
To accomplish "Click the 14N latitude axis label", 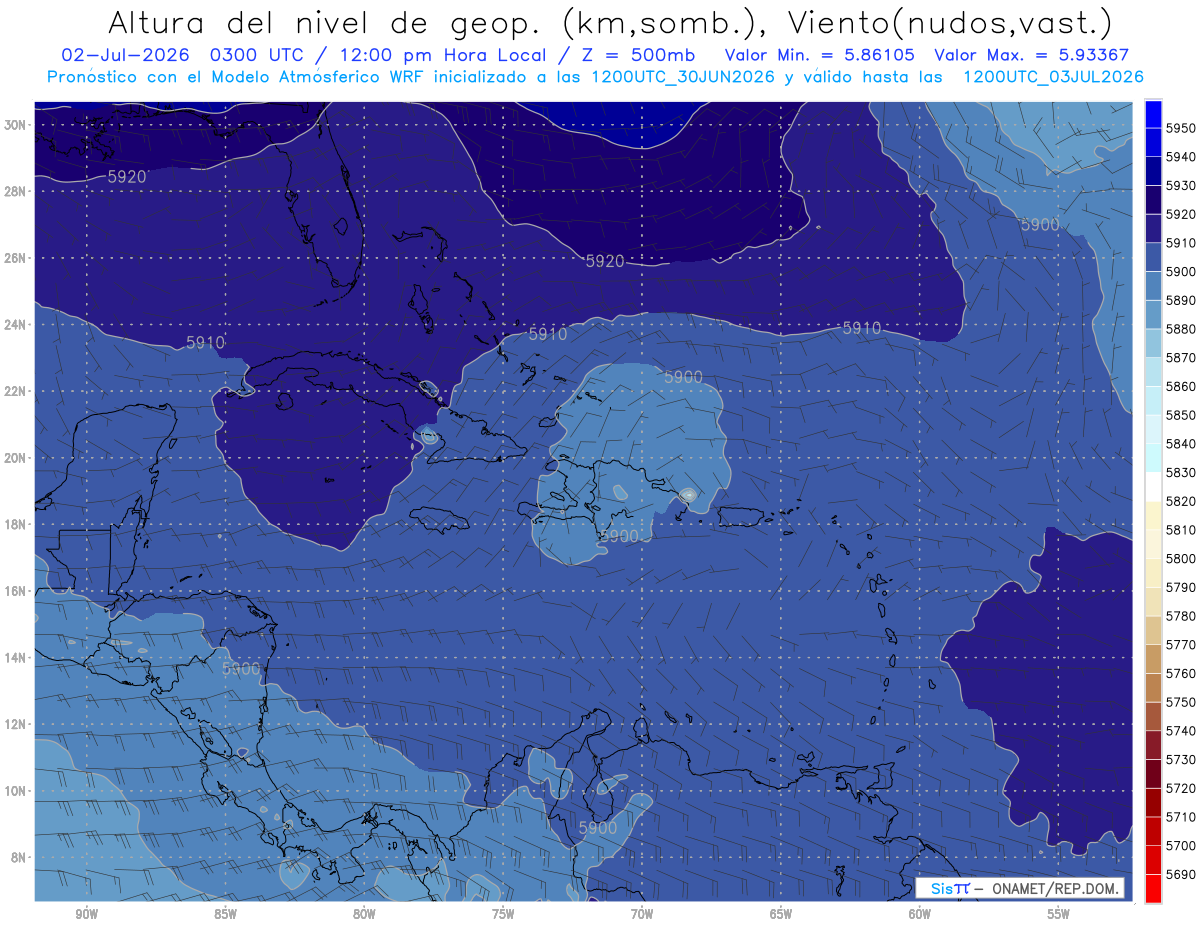I will click(x=16, y=658).
